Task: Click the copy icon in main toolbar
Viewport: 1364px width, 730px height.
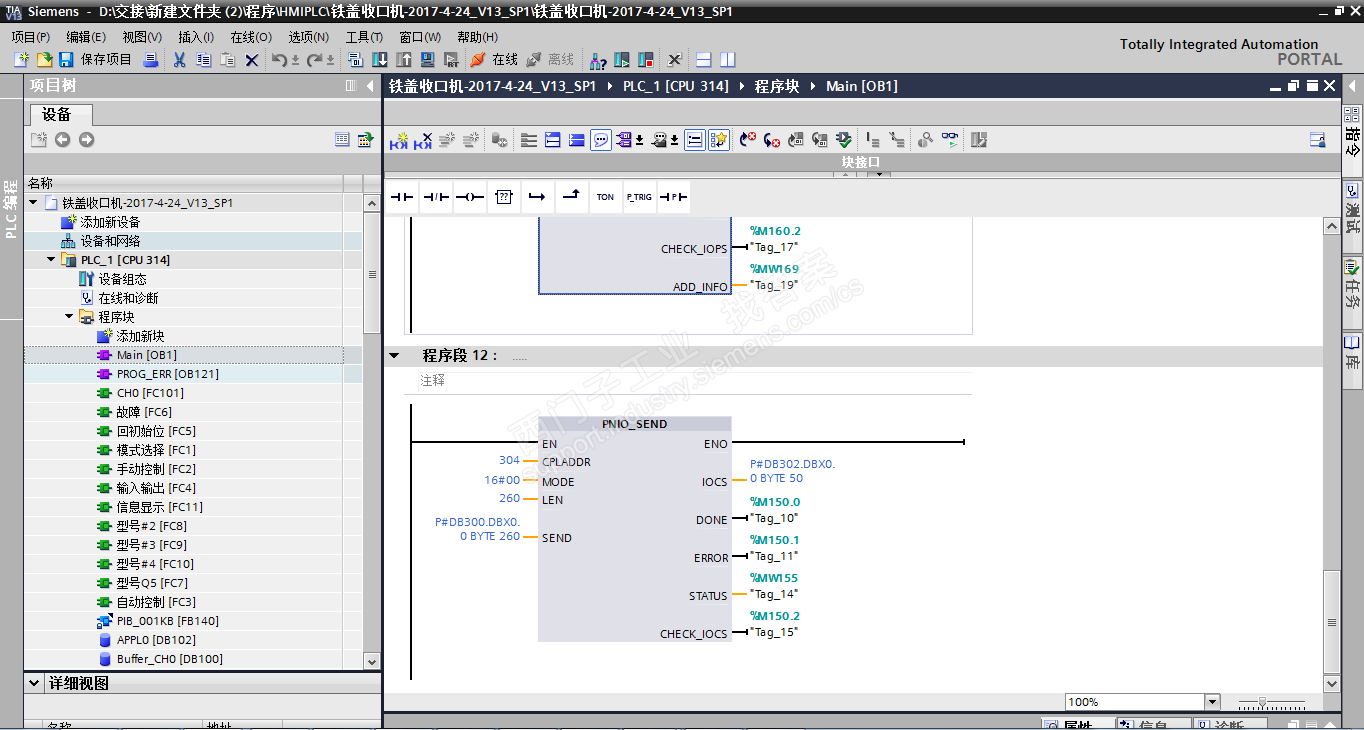Action: pos(203,60)
